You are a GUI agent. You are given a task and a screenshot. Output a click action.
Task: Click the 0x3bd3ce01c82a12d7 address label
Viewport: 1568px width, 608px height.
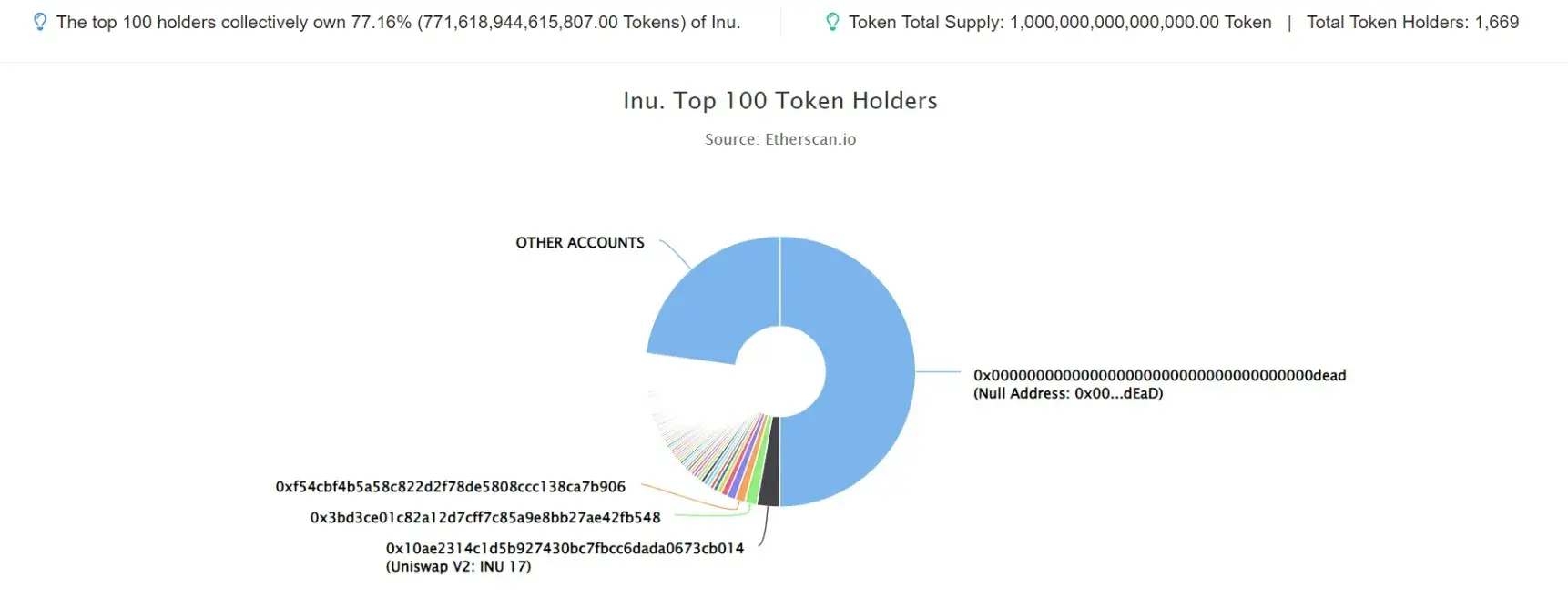click(x=485, y=518)
